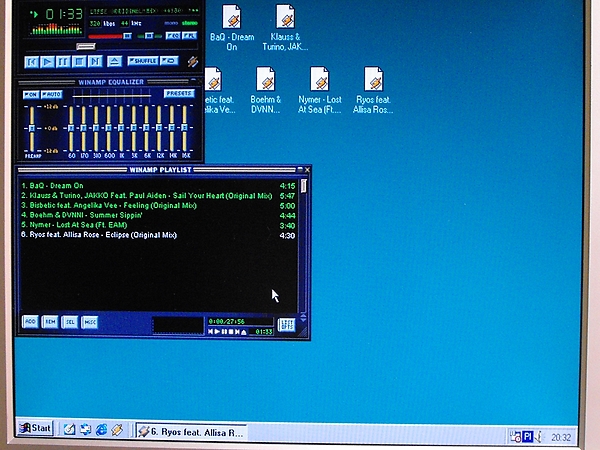Click the mini Stop button in the playlist window
Screen dimensions: 600x450
(231, 332)
